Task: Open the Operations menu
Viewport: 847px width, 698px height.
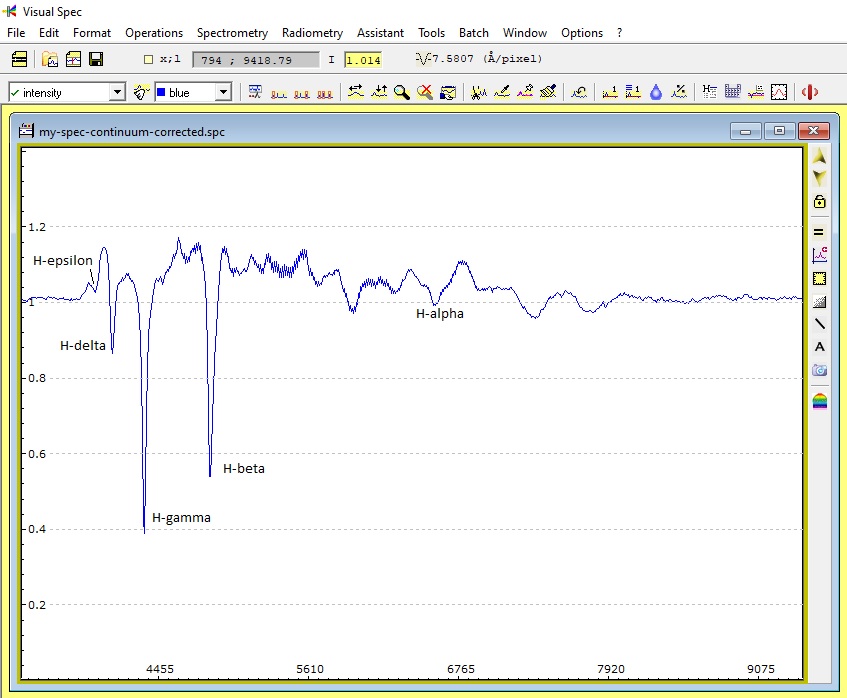Action: [154, 33]
